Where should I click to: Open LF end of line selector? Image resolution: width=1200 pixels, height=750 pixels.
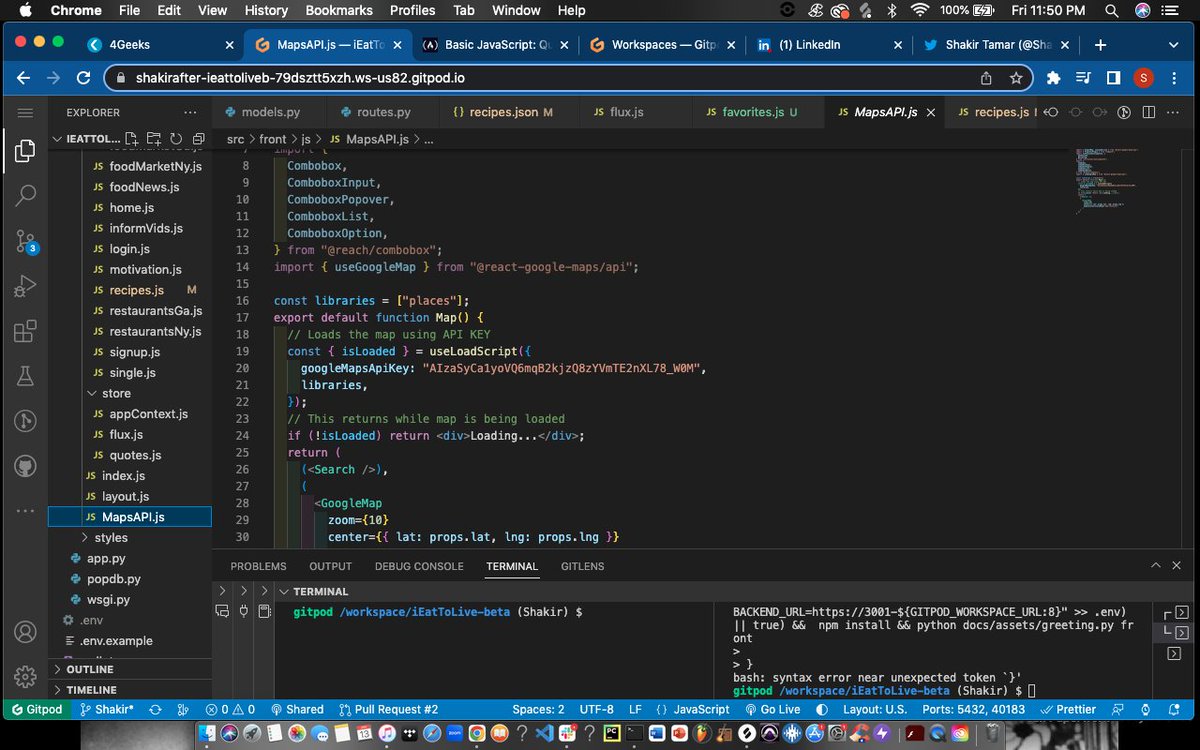pos(635,709)
